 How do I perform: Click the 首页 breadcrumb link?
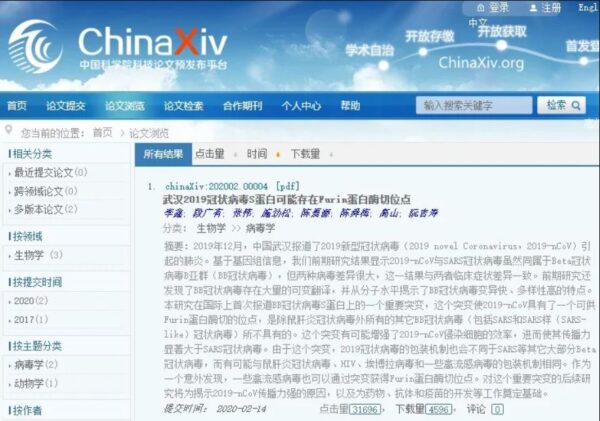(103, 133)
